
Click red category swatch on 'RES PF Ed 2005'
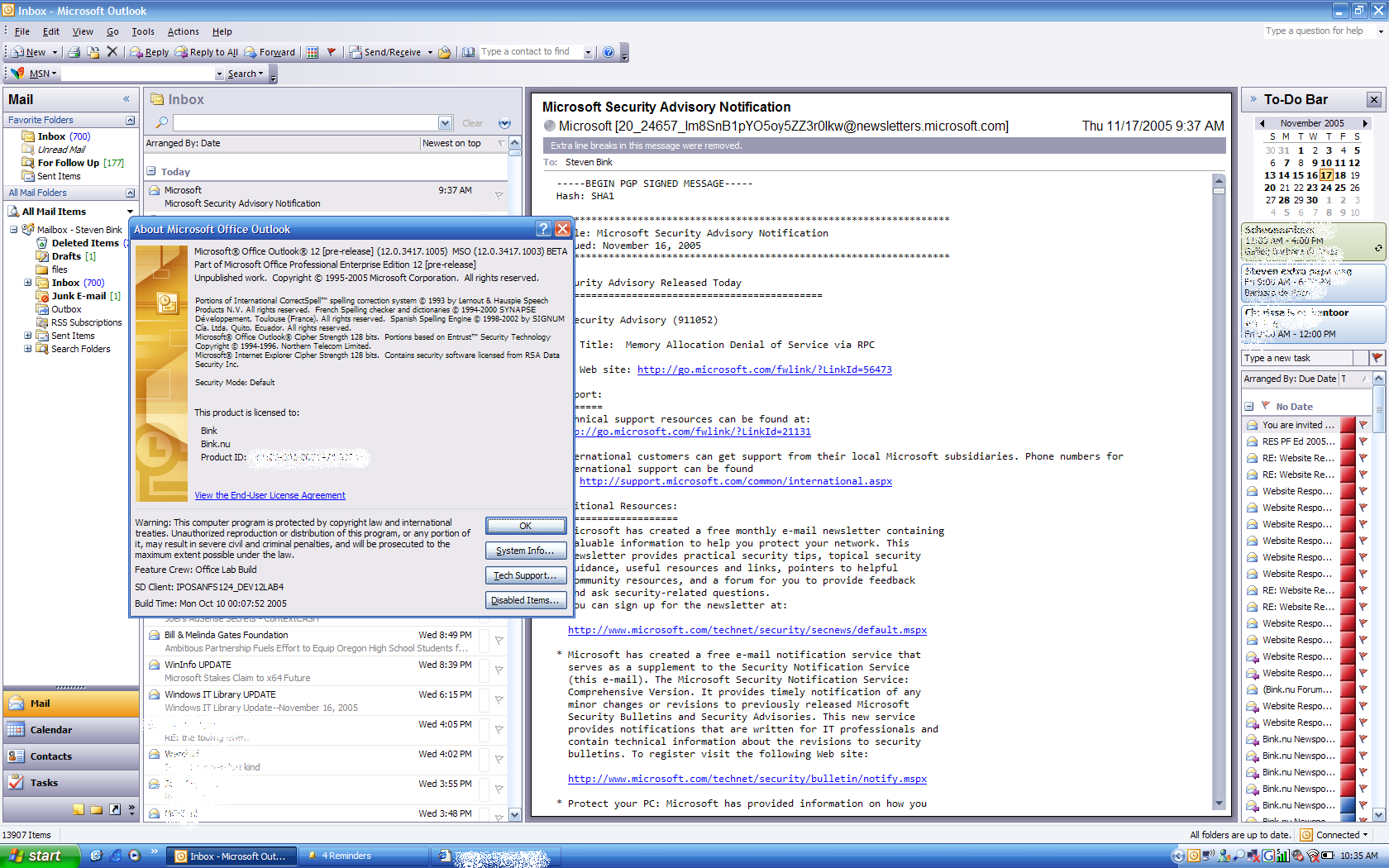coord(1347,441)
